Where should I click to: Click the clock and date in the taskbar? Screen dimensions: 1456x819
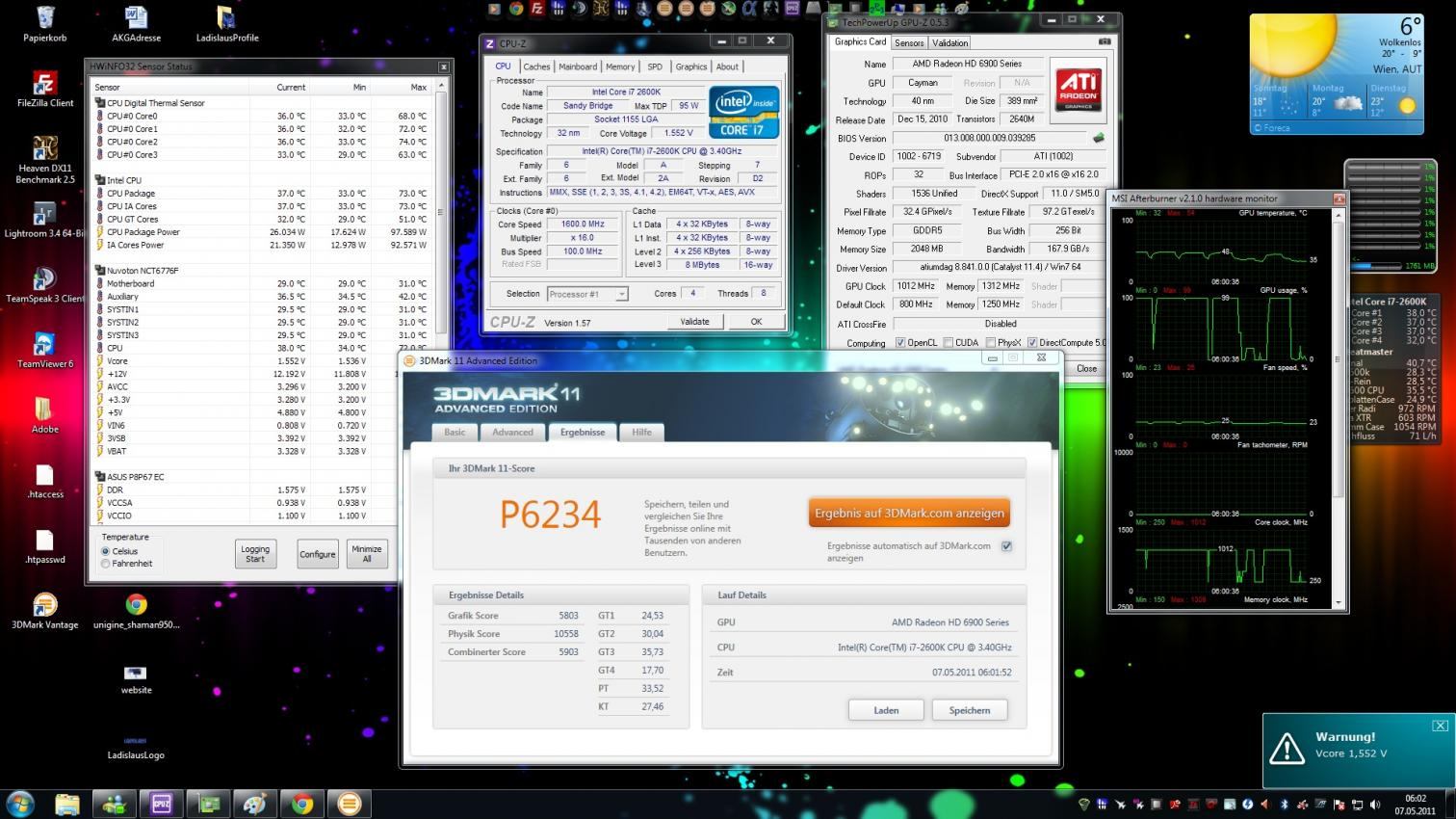tap(1415, 805)
